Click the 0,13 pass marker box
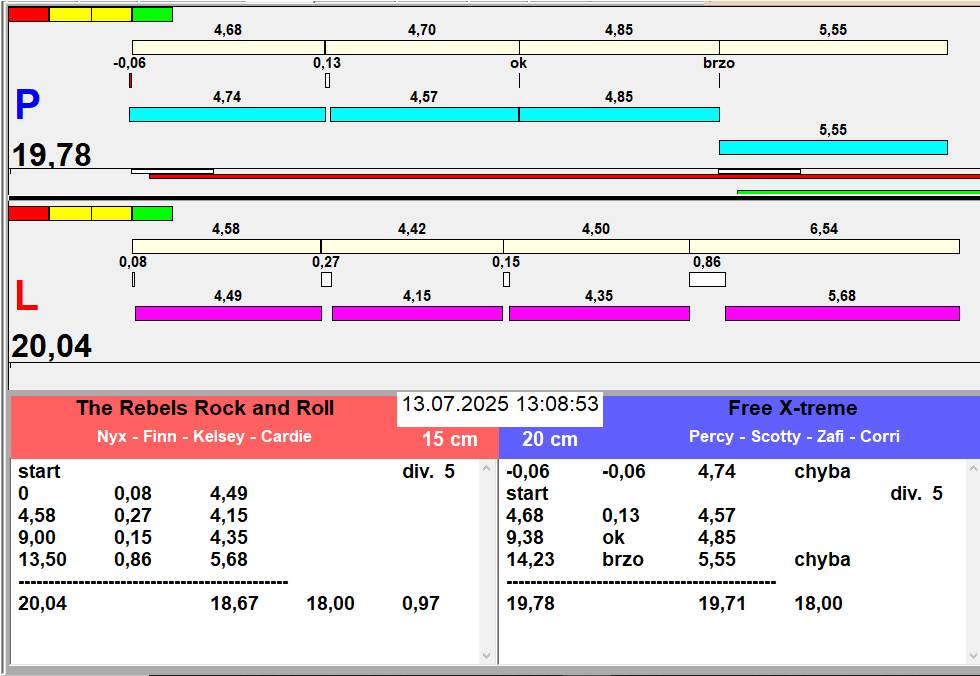This screenshot has height=676, width=980. 328,81
